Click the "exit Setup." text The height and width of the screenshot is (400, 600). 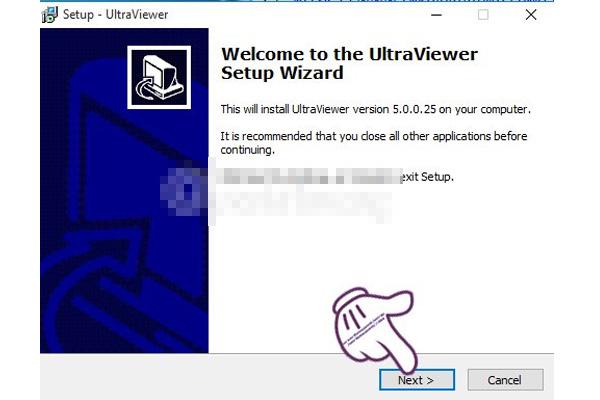(426, 177)
